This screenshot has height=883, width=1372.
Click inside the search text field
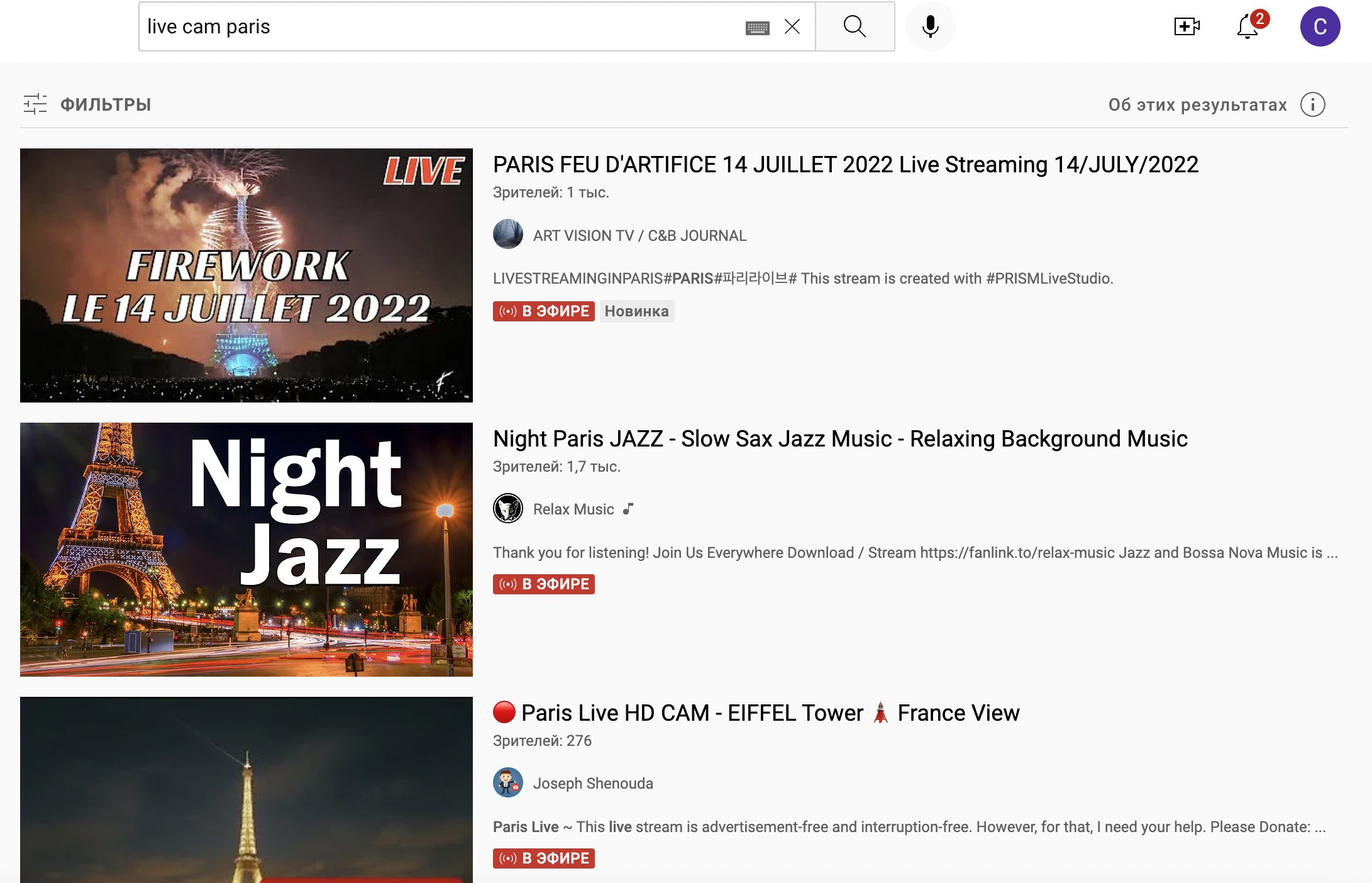440,26
